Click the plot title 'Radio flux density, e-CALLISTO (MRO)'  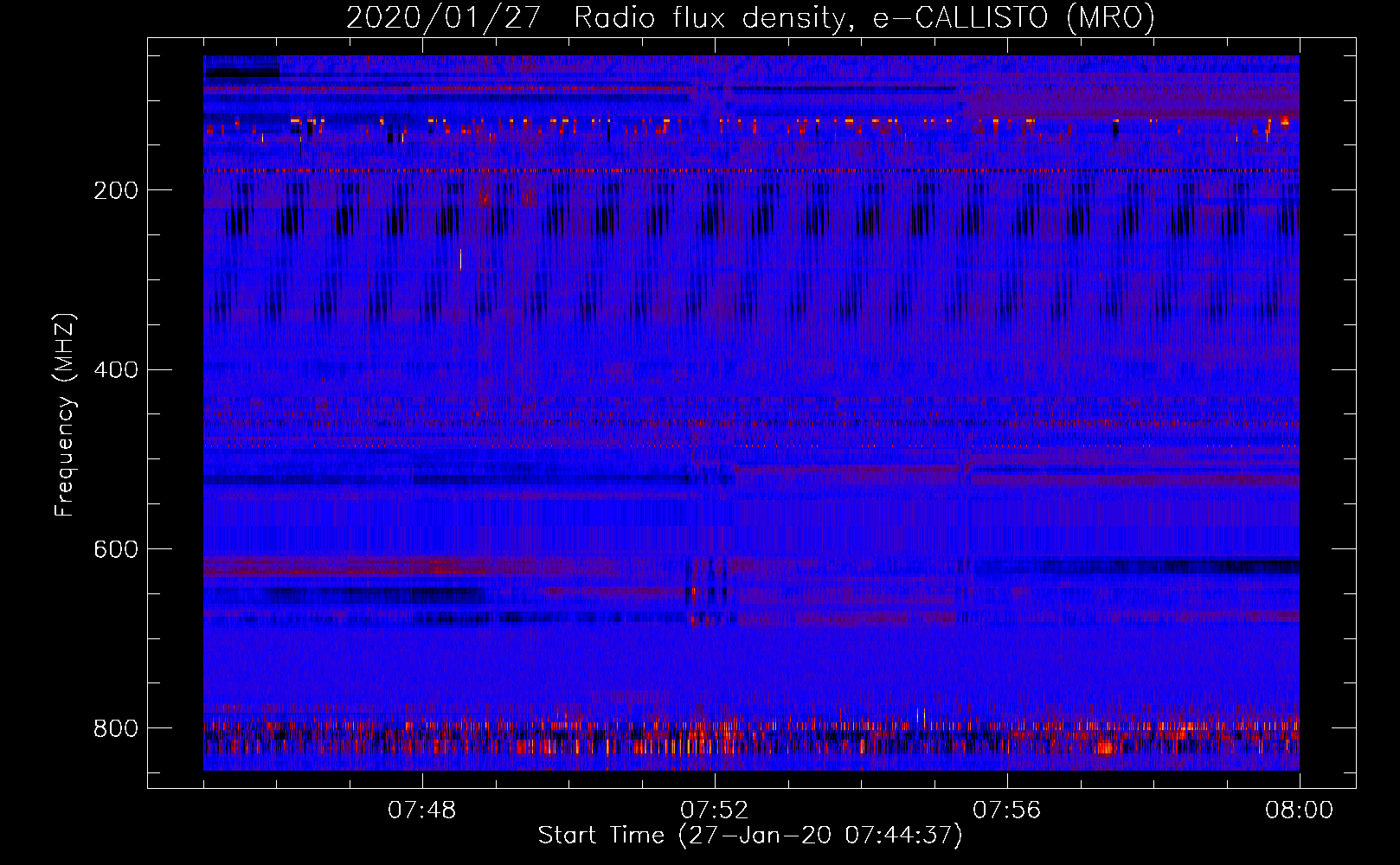pos(864,17)
